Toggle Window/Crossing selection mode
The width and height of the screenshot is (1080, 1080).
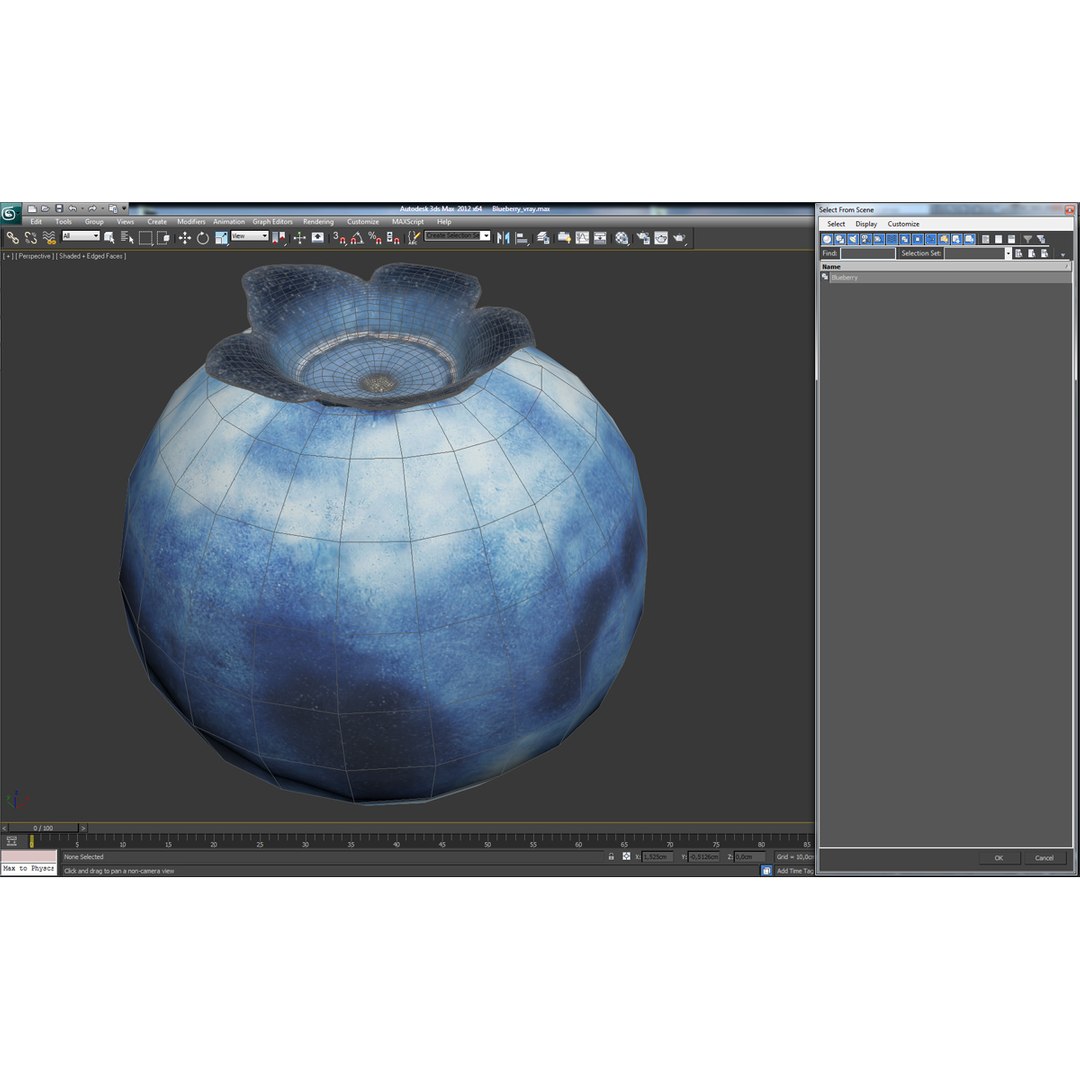163,238
